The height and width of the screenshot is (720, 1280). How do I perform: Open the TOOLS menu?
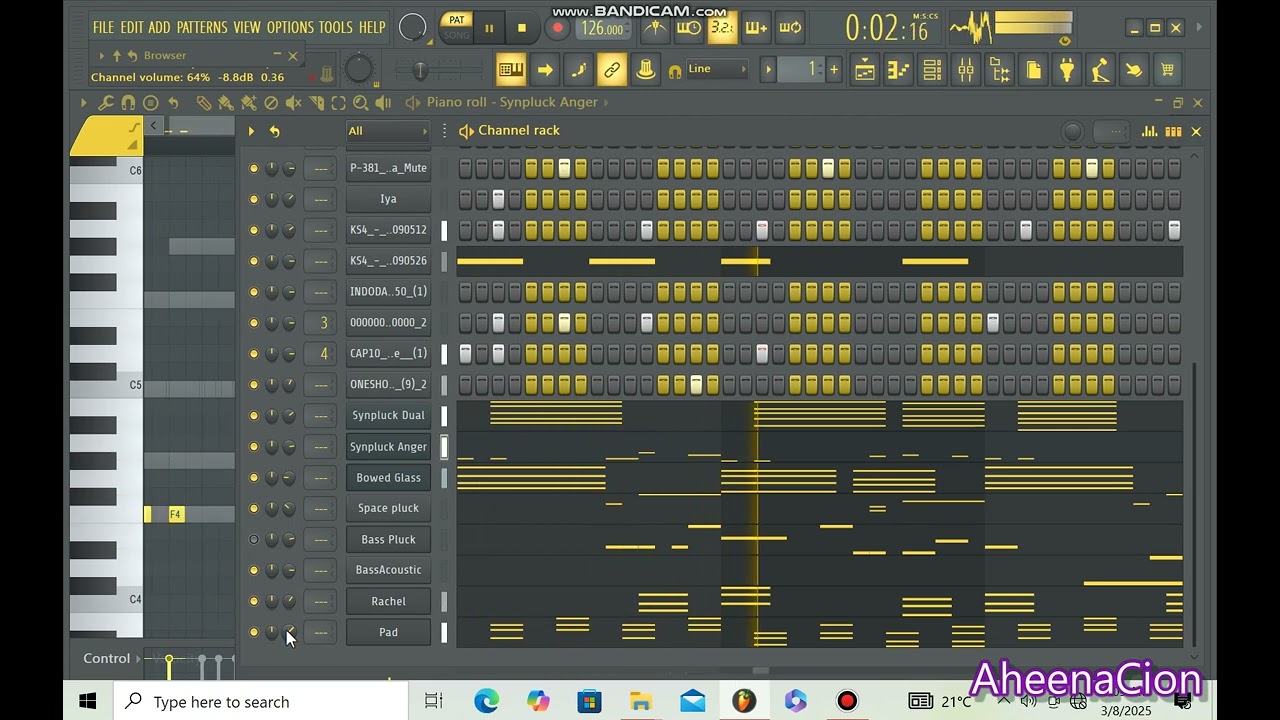pos(336,28)
